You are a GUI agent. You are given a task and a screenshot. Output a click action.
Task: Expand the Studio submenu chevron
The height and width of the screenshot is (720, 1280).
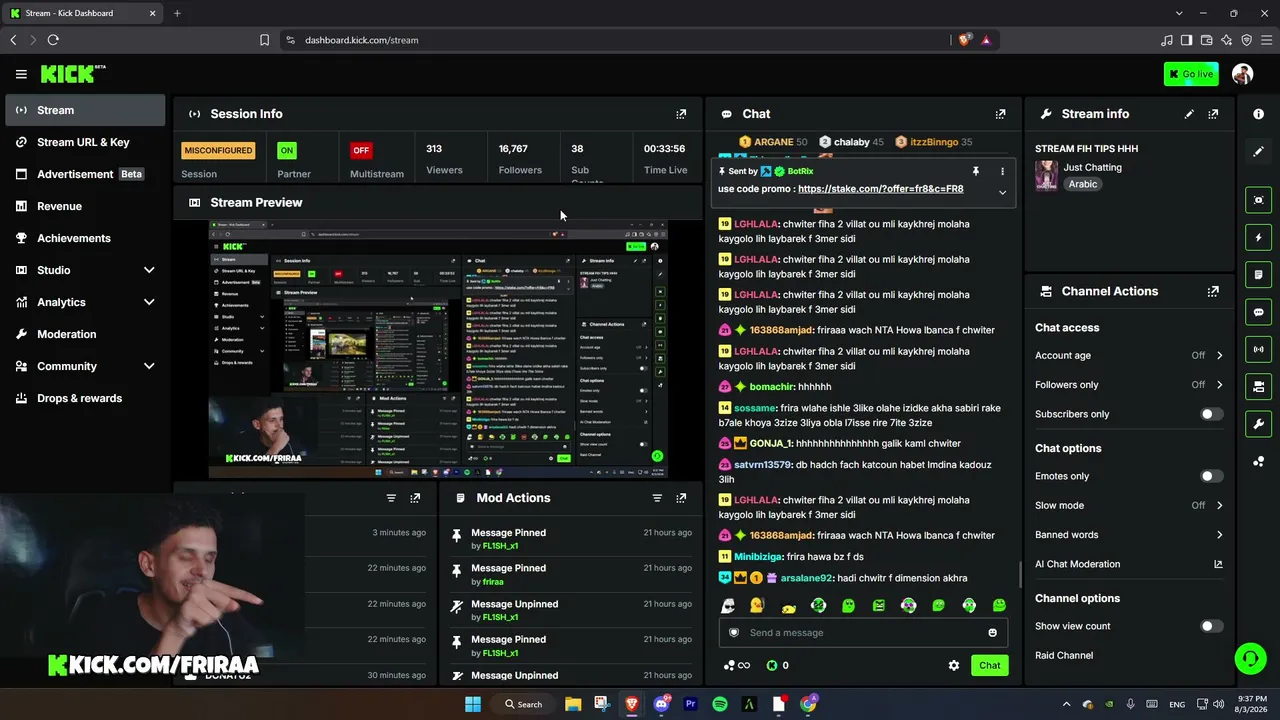point(149,270)
